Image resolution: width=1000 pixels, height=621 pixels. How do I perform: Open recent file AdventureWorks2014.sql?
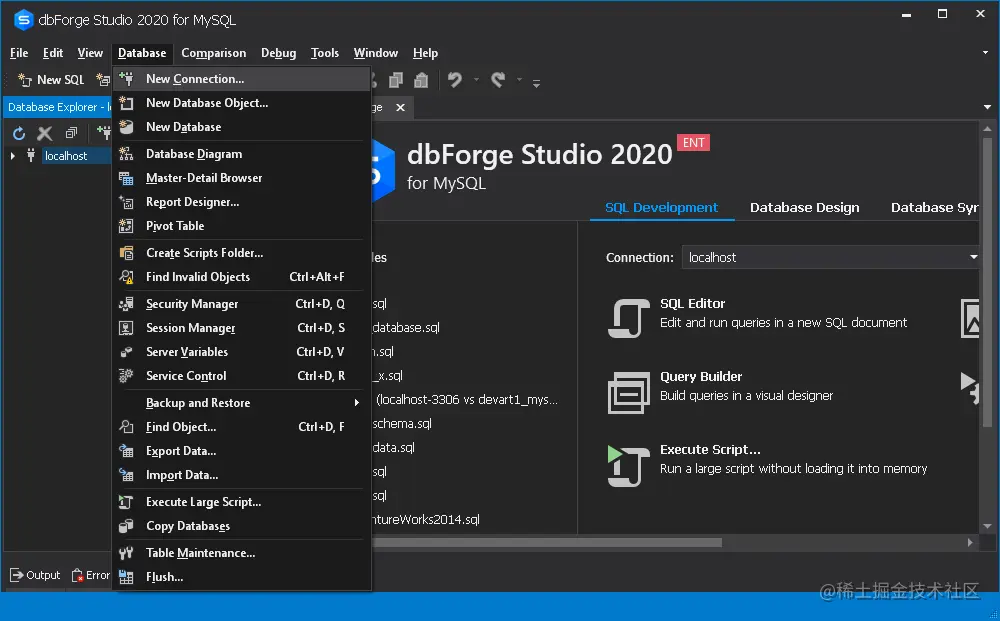[426, 520]
